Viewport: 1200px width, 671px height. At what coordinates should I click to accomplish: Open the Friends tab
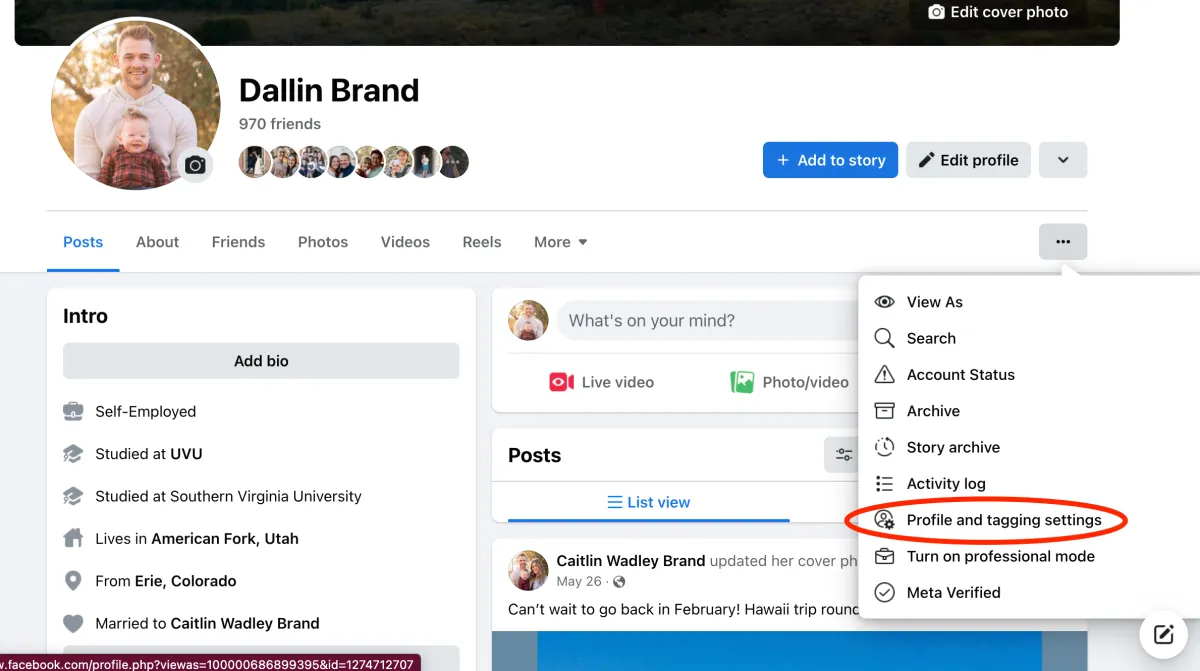tap(238, 242)
